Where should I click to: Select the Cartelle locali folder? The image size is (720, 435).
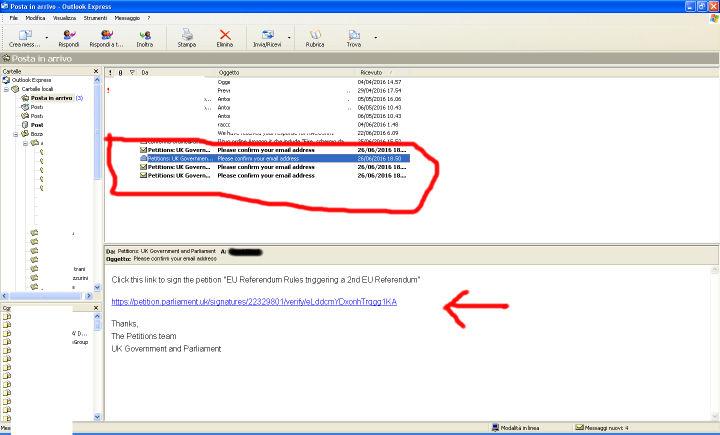(x=38, y=89)
